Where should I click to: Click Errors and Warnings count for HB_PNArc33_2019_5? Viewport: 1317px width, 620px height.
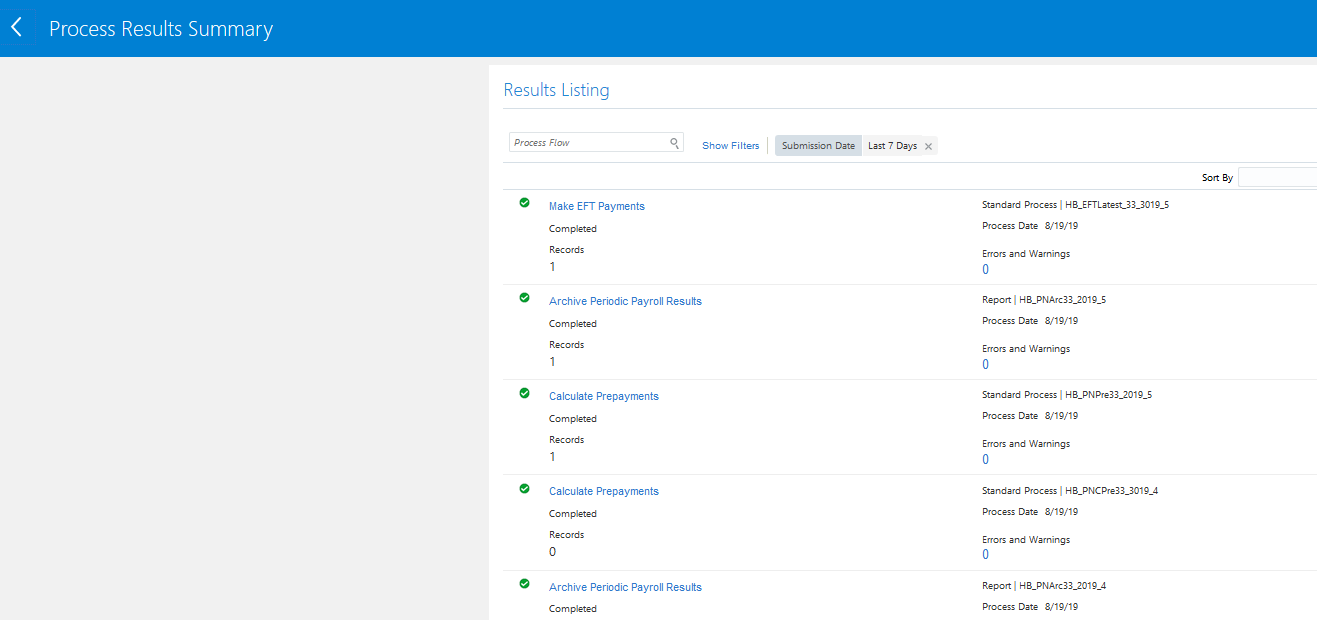[985, 365]
